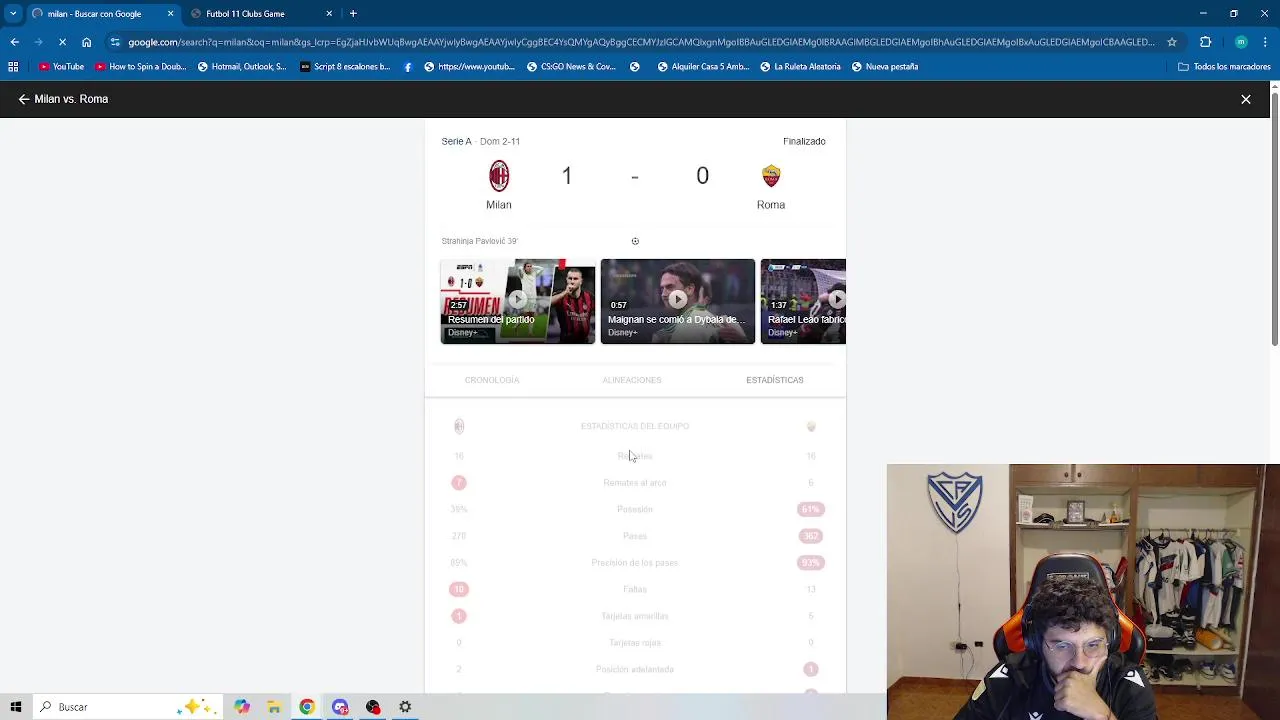The width and height of the screenshot is (1280, 720).
Task: Open the tab search dropdown
Action: (11, 14)
